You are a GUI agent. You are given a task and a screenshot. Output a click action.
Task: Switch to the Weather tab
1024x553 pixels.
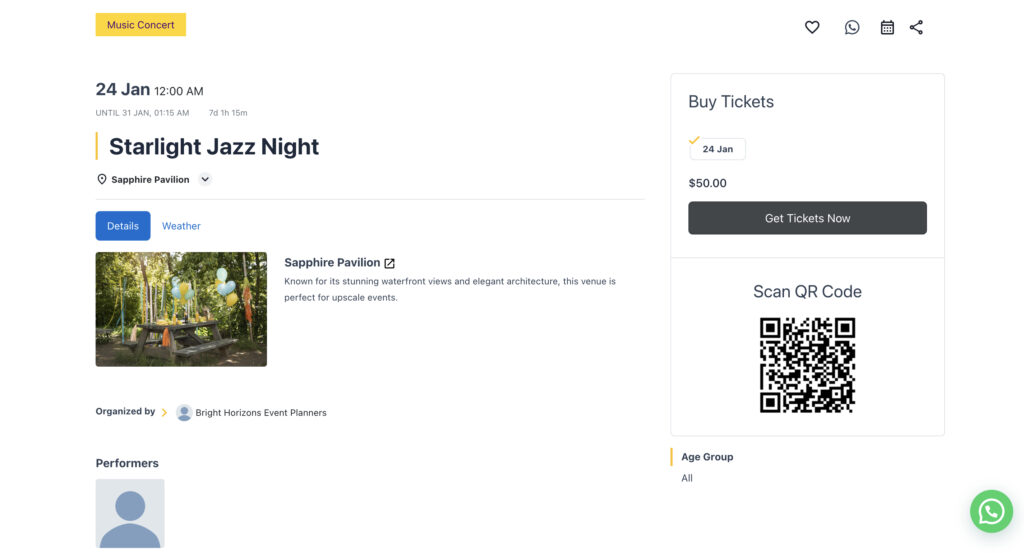coord(181,226)
